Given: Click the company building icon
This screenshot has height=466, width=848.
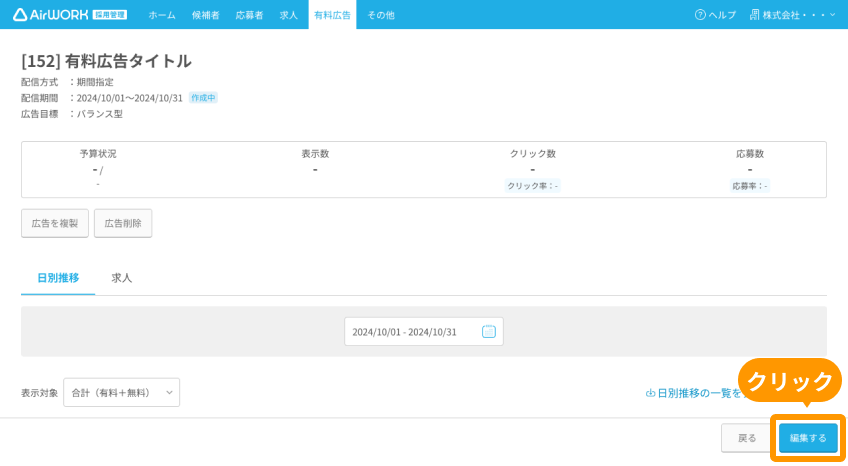Looking at the screenshot, I should coord(754,15).
